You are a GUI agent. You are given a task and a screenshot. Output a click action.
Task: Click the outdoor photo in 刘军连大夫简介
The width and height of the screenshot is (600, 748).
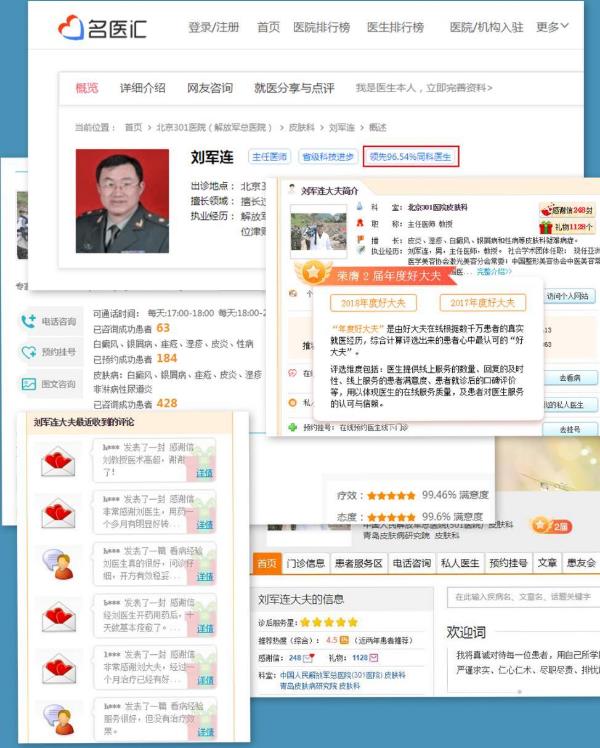(319, 231)
